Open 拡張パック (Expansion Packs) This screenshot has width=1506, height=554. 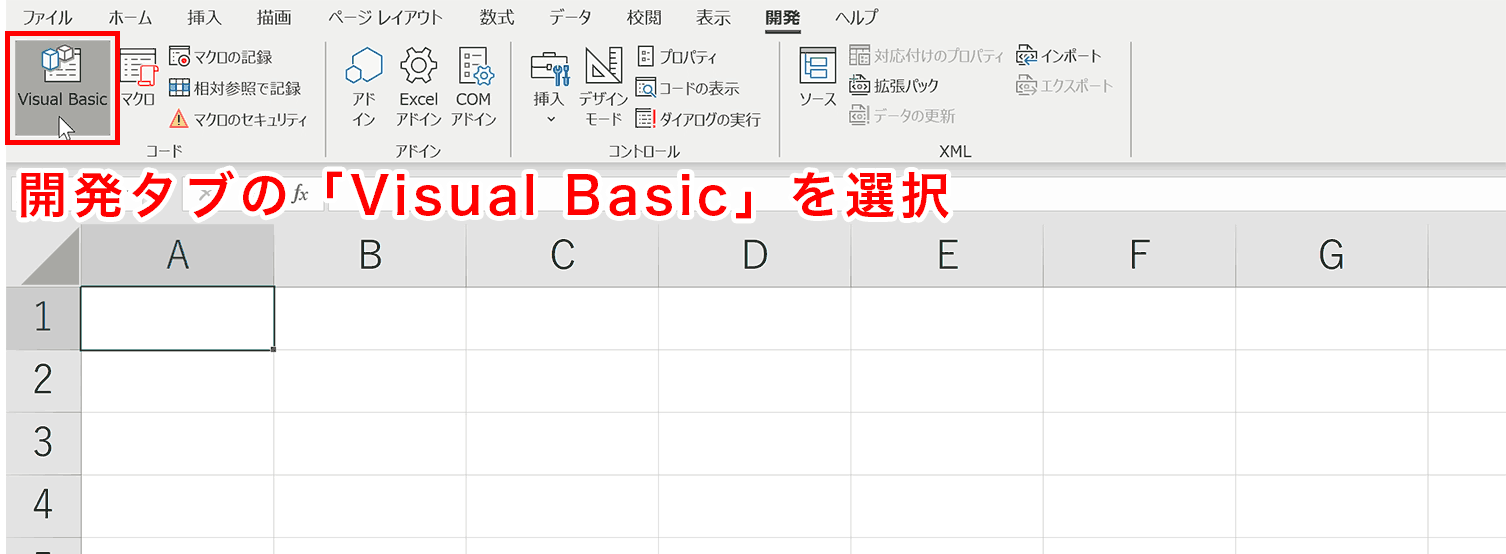coord(894,86)
